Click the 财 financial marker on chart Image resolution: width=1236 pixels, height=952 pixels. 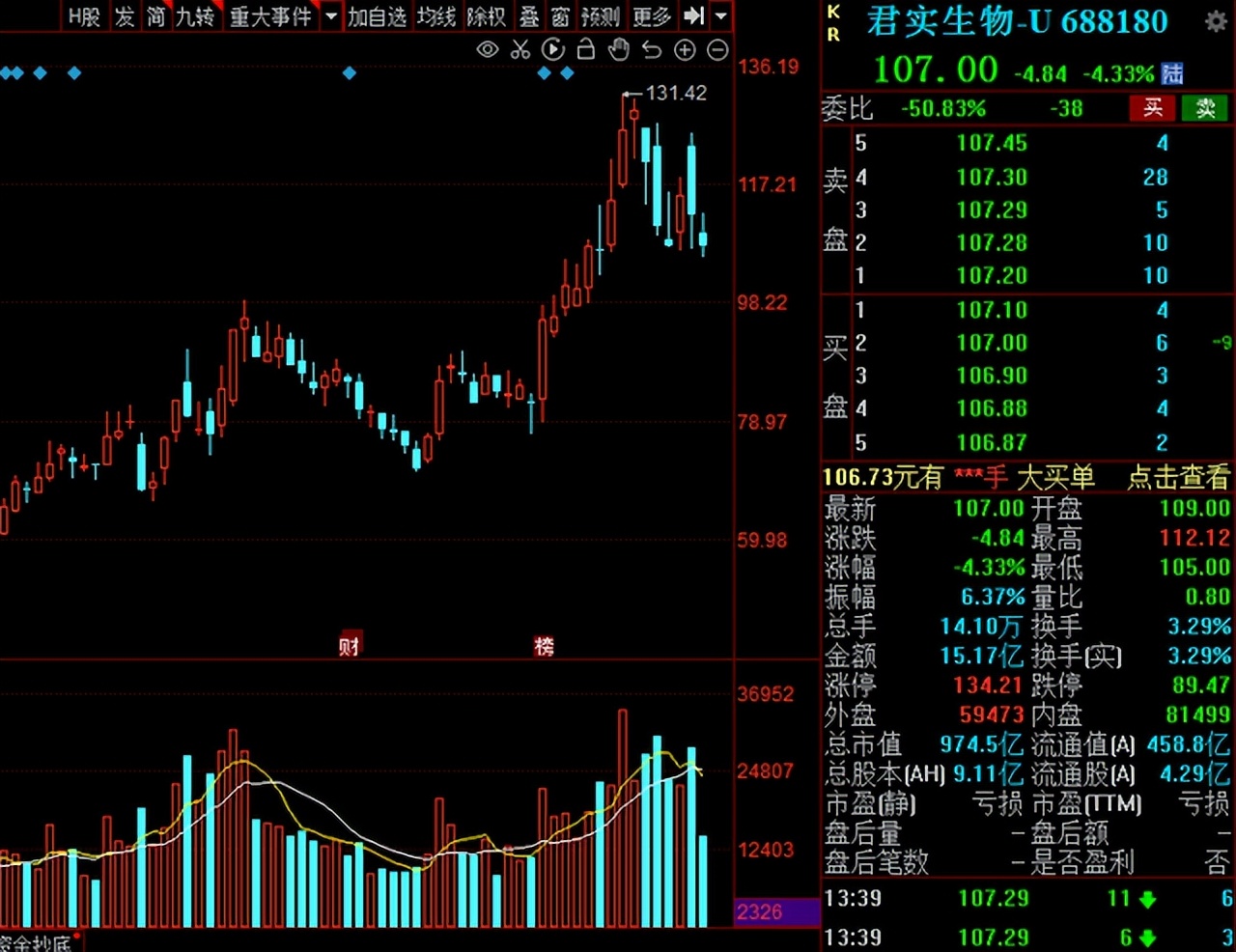(x=350, y=646)
